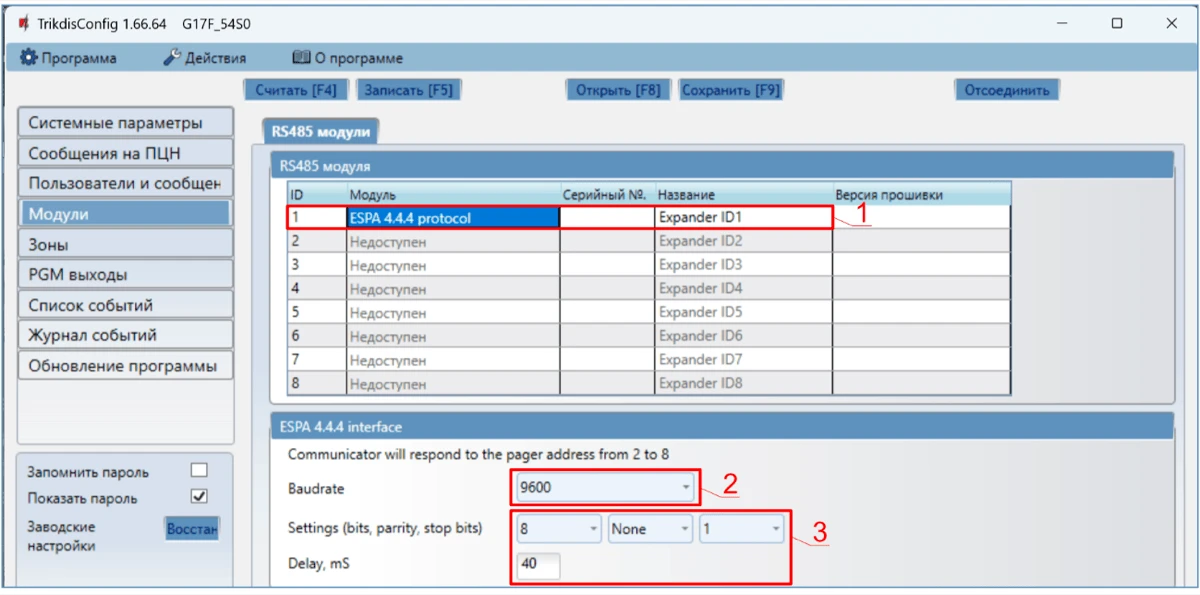The height and width of the screenshot is (595, 1200).
Task: Click the Delay, mS input field
Action: (538, 564)
